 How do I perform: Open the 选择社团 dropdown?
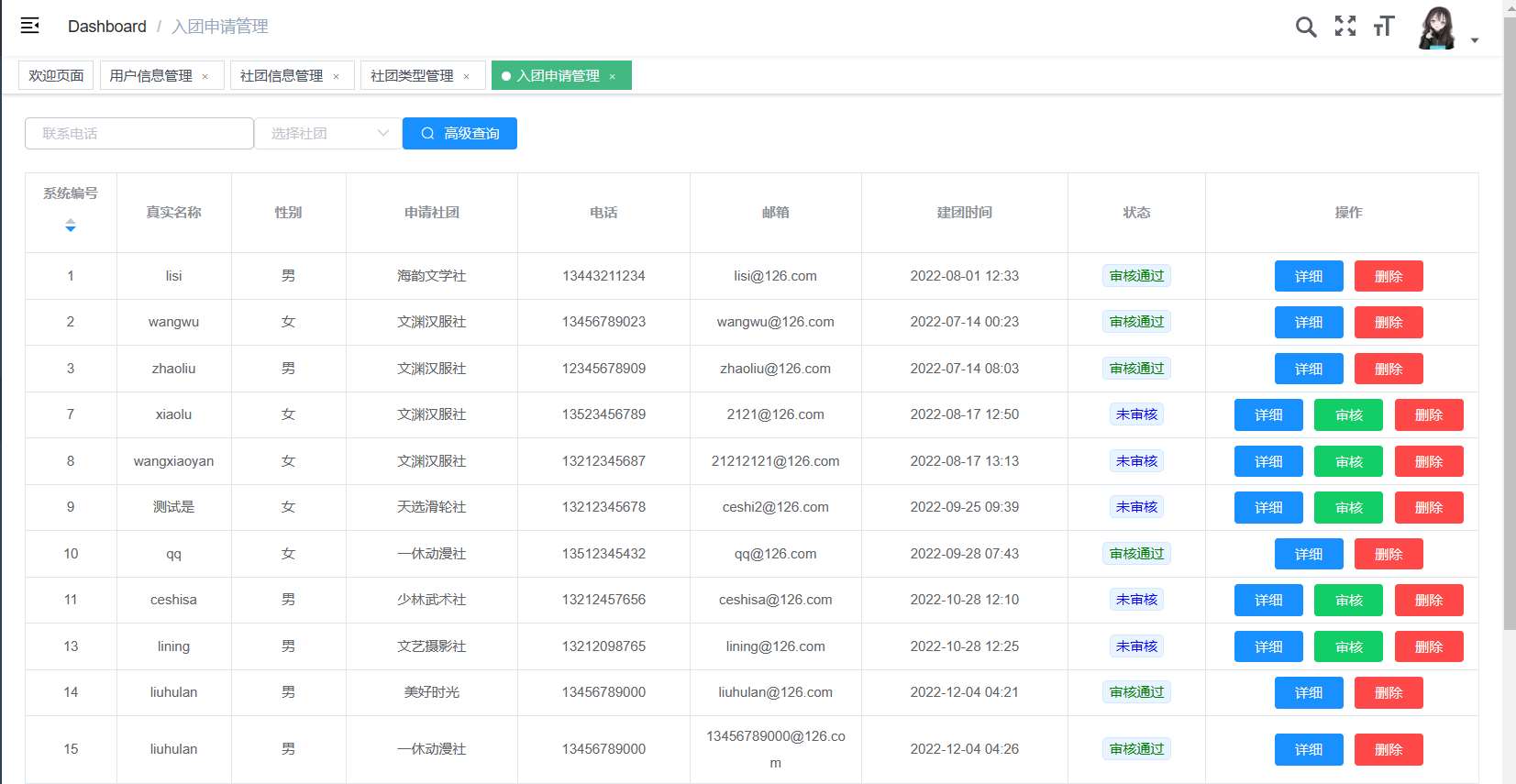point(328,134)
